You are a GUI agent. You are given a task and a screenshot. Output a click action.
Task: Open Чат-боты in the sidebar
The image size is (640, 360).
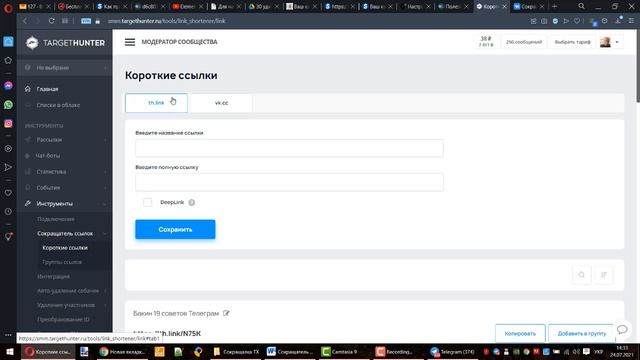pos(48,156)
